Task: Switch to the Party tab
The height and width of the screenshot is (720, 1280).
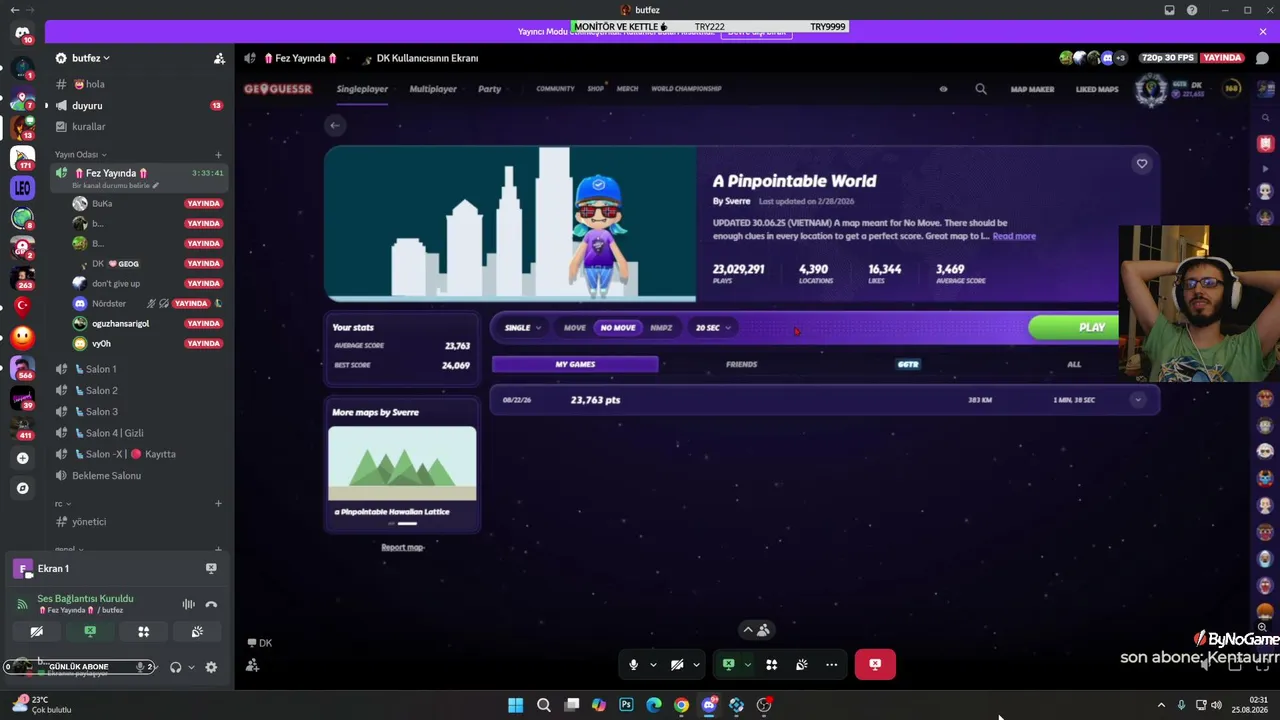Action: pos(489,89)
